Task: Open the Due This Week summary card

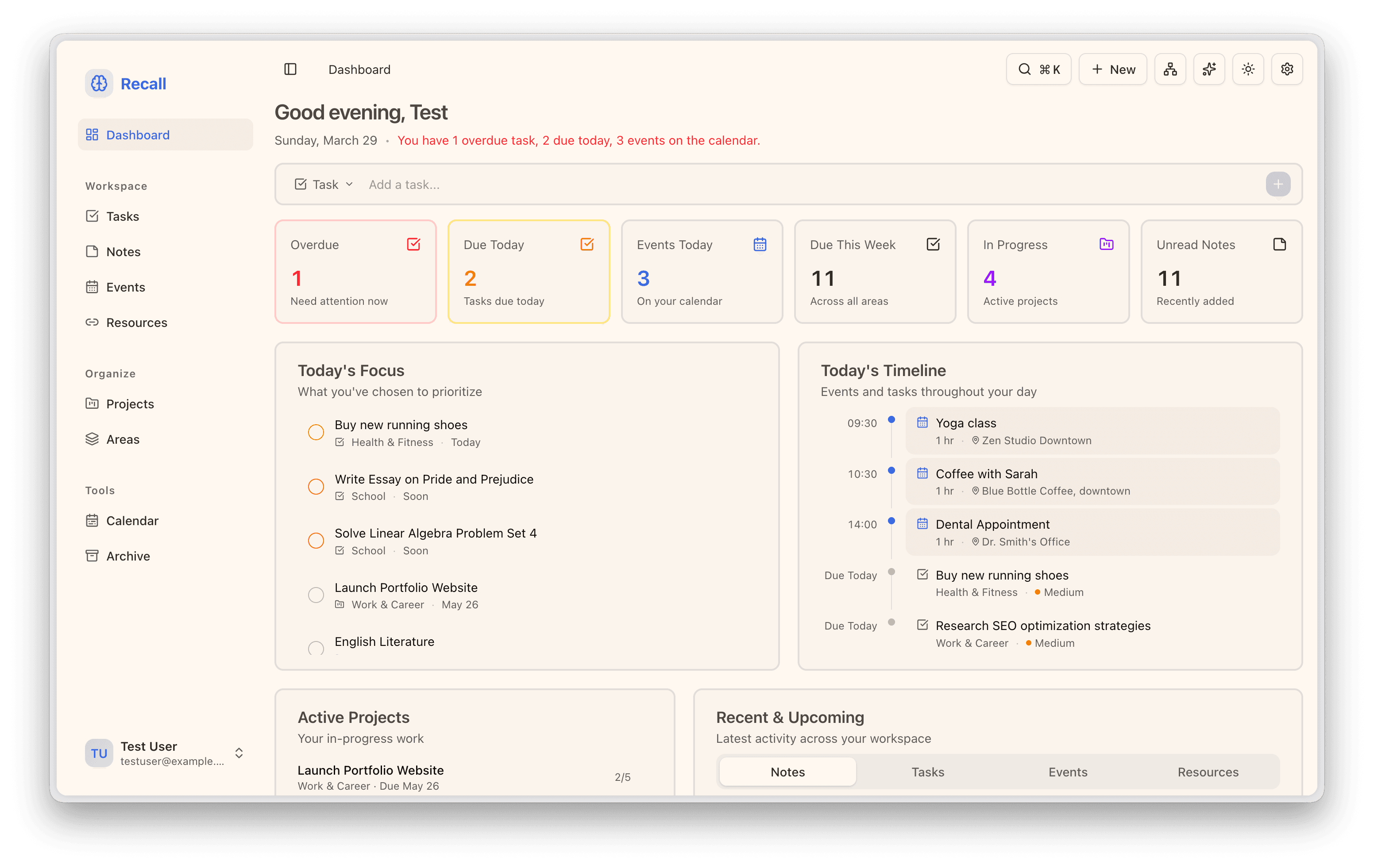Action: click(x=875, y=272)
